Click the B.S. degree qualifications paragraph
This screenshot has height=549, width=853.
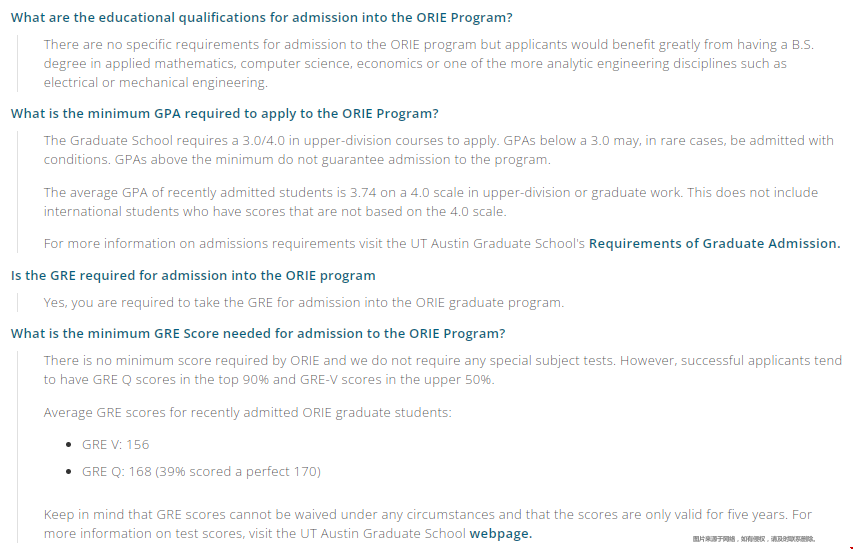click(x=429, y=63)
